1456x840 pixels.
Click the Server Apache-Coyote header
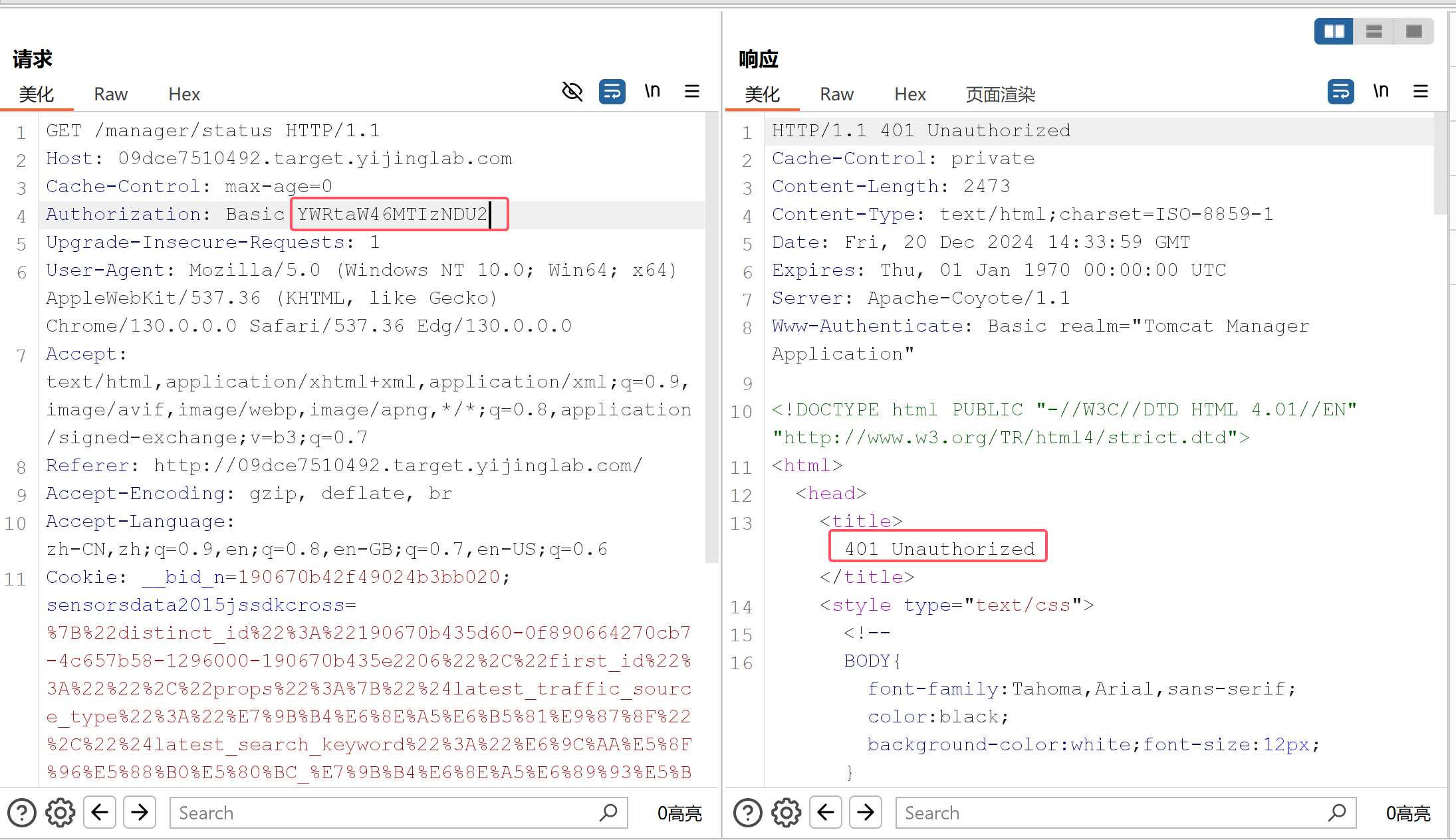pyautogui.click(x=921, y=298)
